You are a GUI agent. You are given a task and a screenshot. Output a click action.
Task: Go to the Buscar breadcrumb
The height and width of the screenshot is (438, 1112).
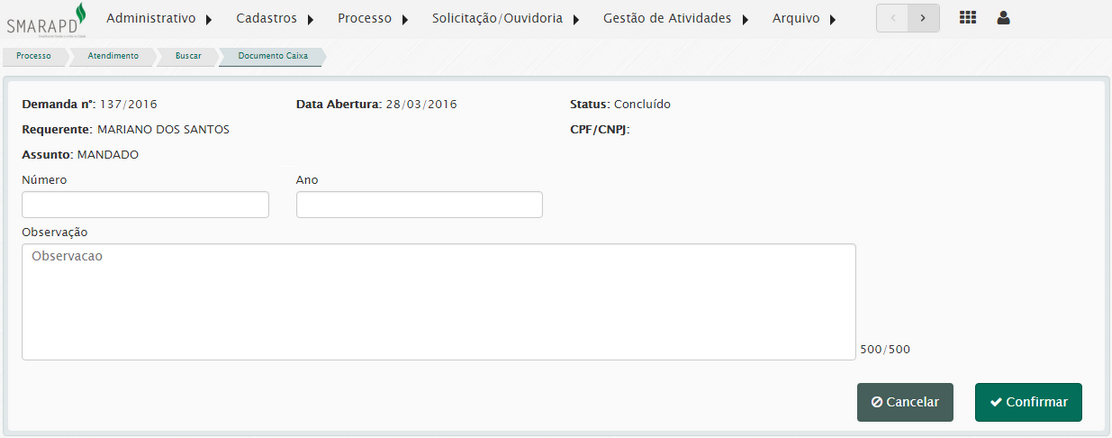188,56
